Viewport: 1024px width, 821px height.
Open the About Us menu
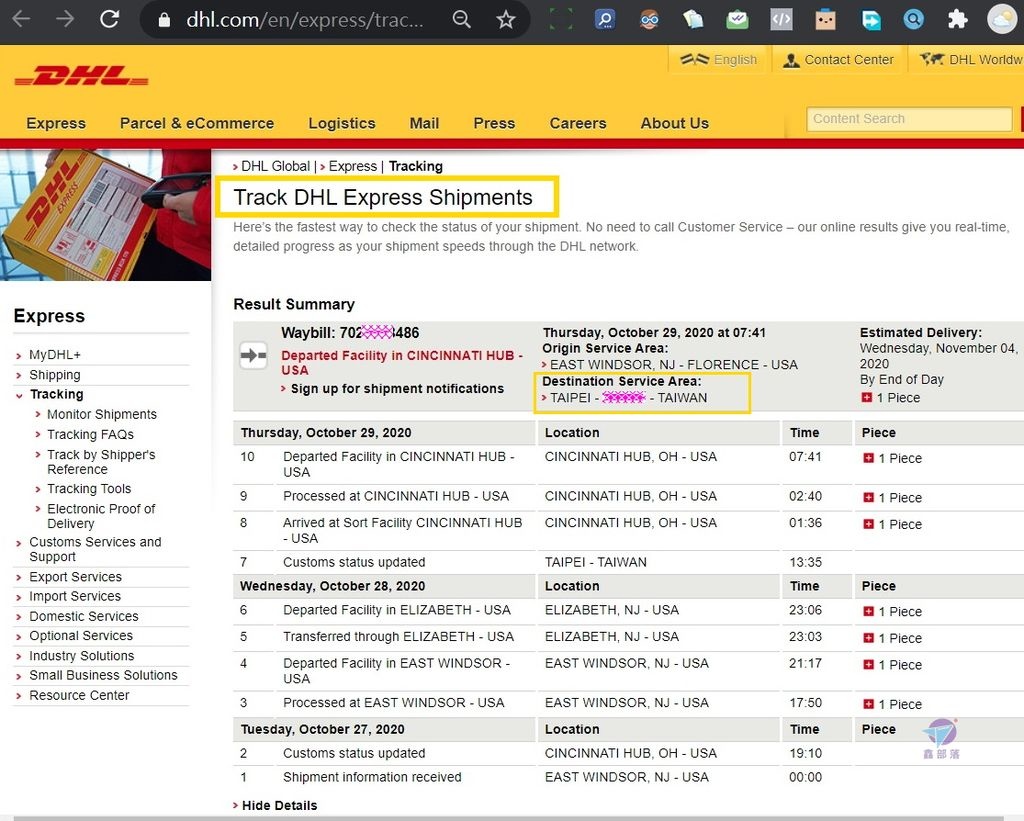coord(675,123)
